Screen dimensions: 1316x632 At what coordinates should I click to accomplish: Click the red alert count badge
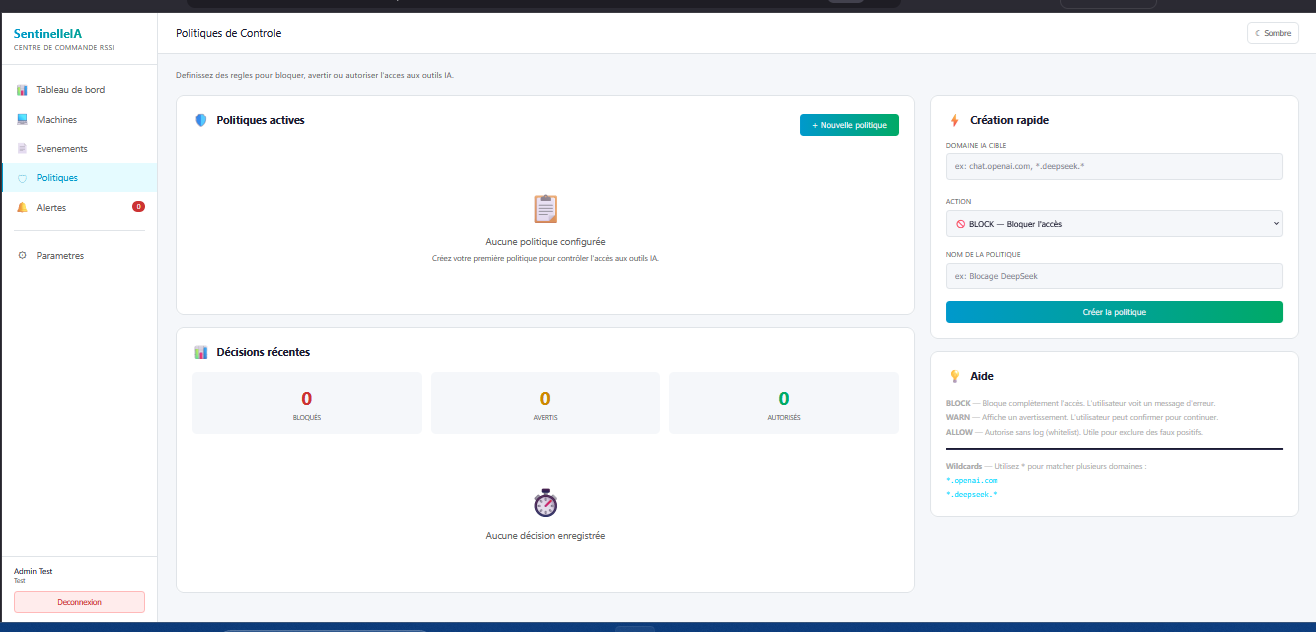tap(138, 207)
